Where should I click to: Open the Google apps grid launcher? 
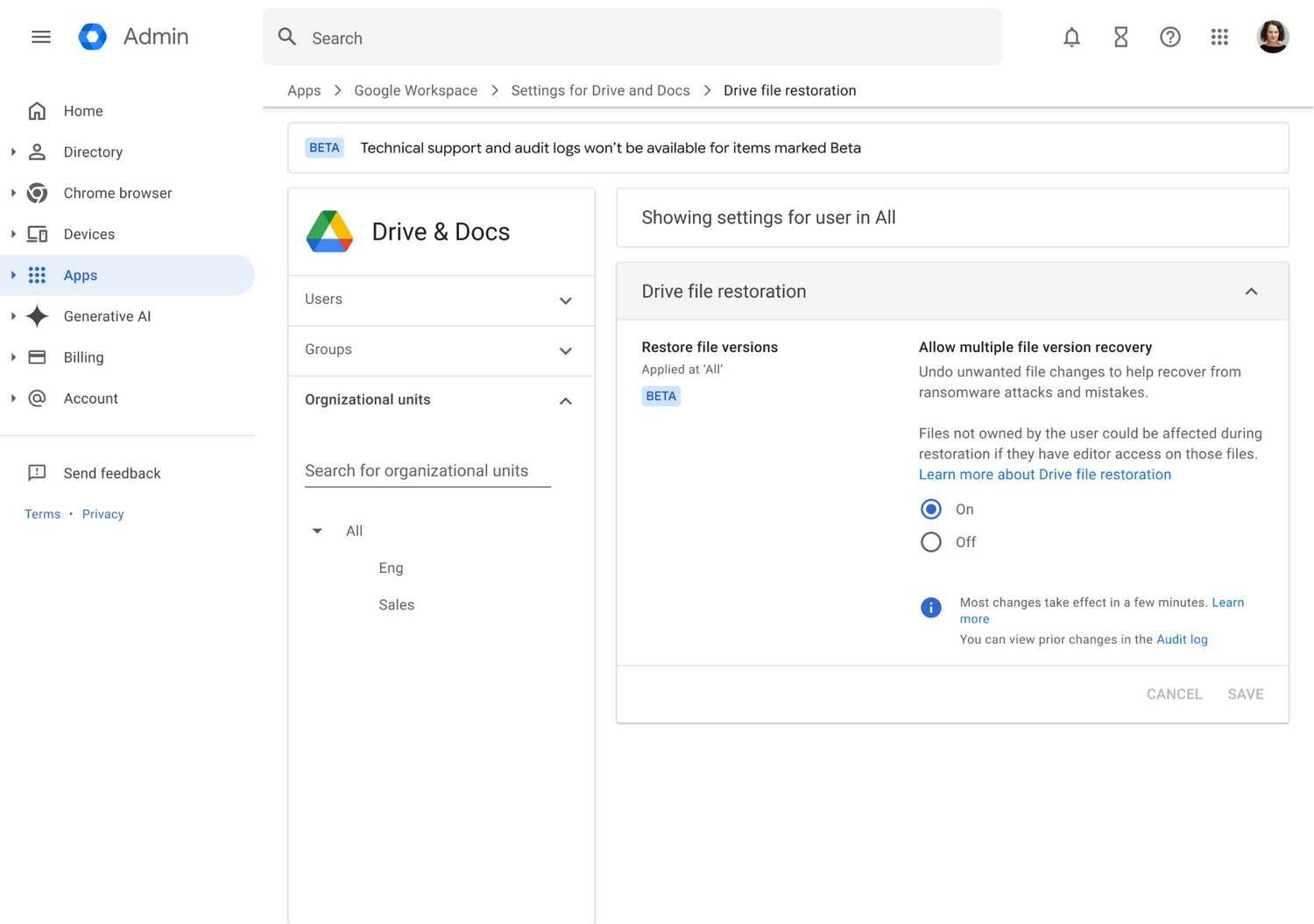[x=1219, y=37]
